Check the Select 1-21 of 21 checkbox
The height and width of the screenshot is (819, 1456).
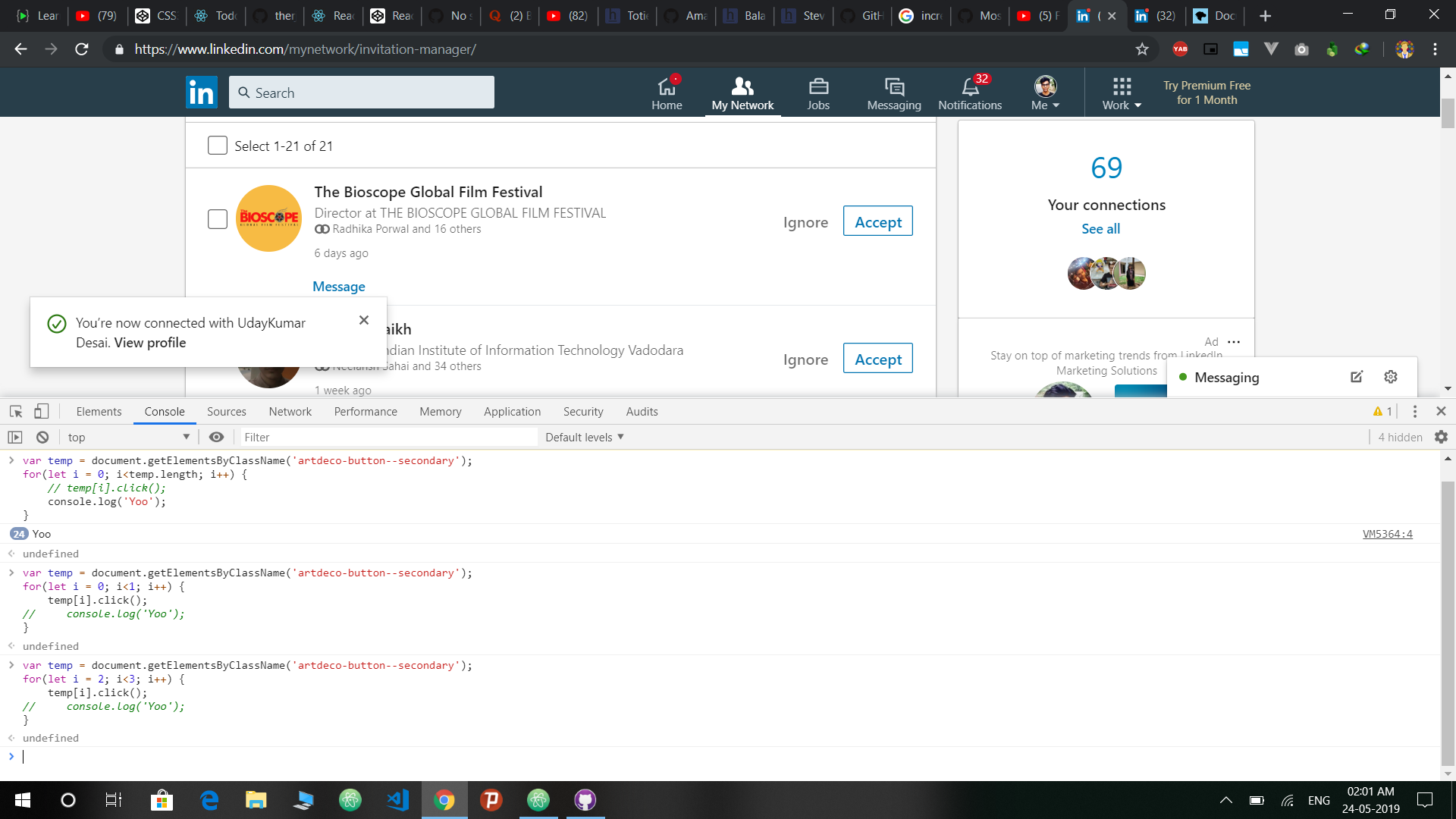[218, 146]
